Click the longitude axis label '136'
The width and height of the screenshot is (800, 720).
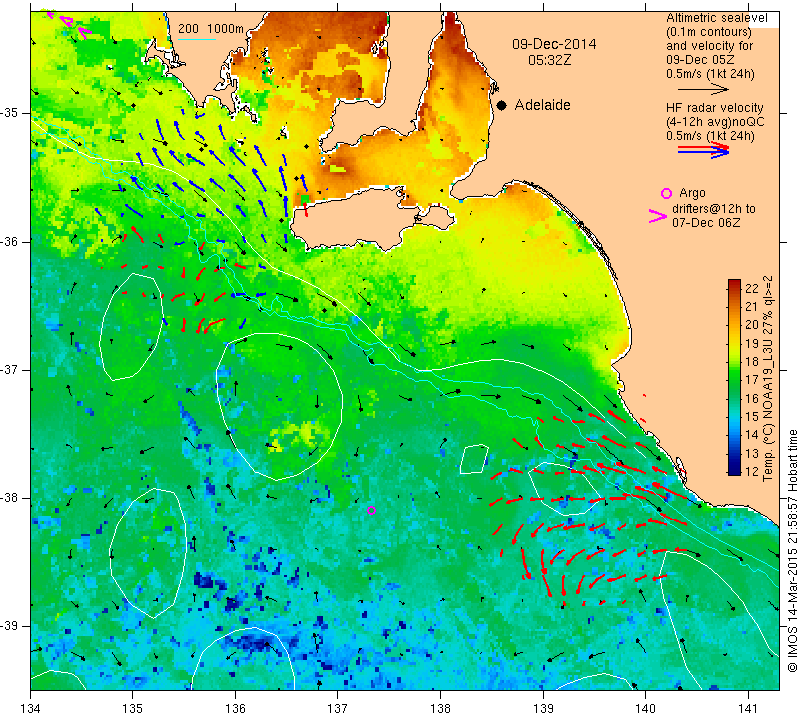[x=235, y=708]
